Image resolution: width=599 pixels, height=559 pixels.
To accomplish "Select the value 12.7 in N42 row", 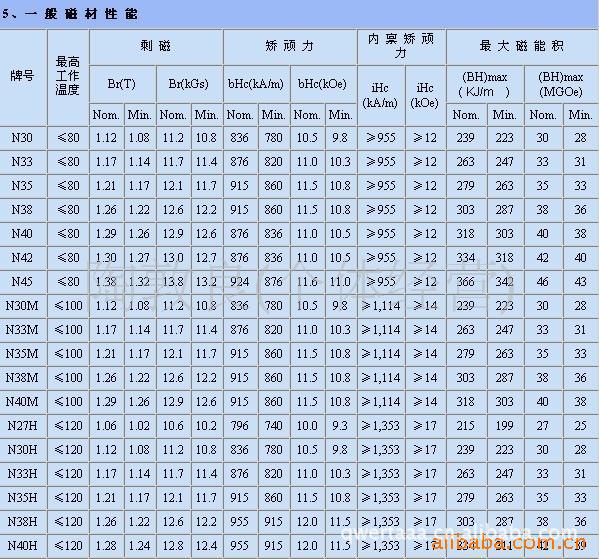I will [x=207, y=258].
